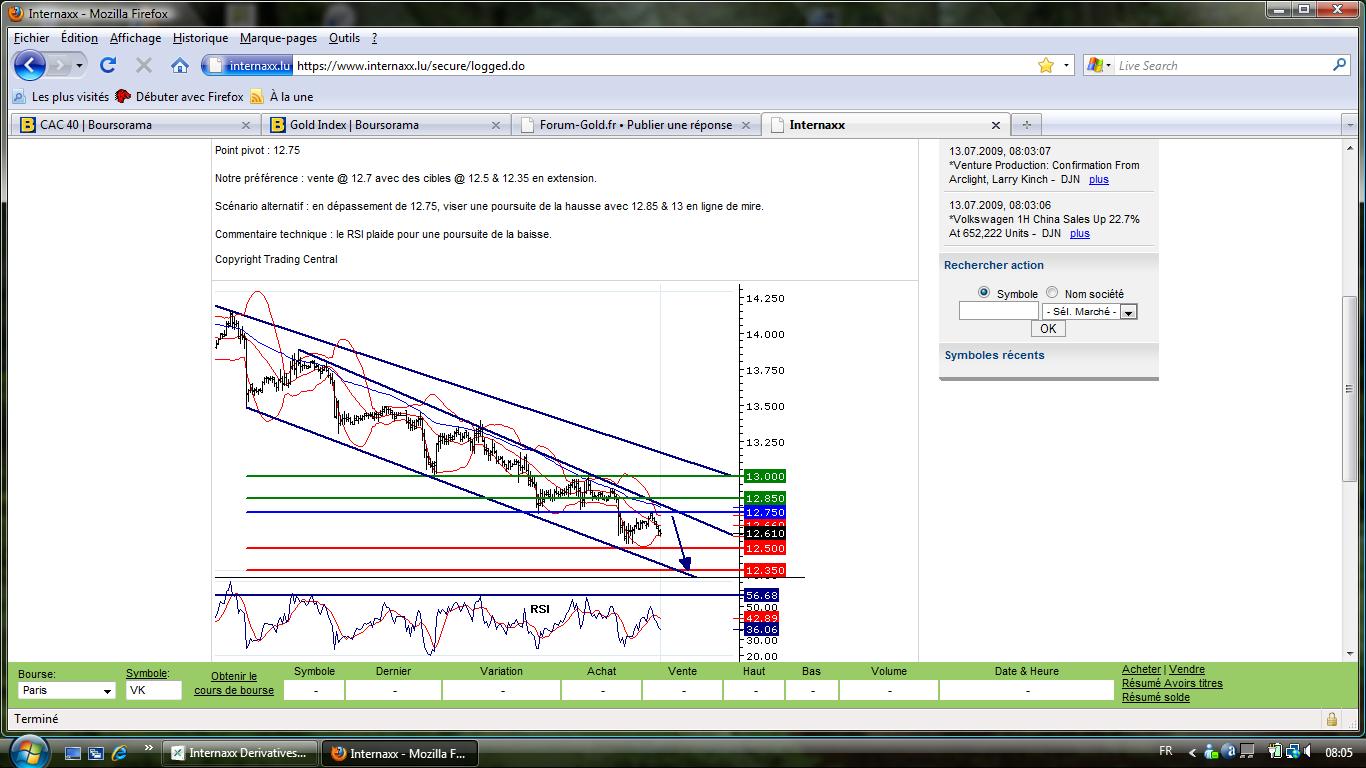Click the stop loading X icon

tap(144, 65)
